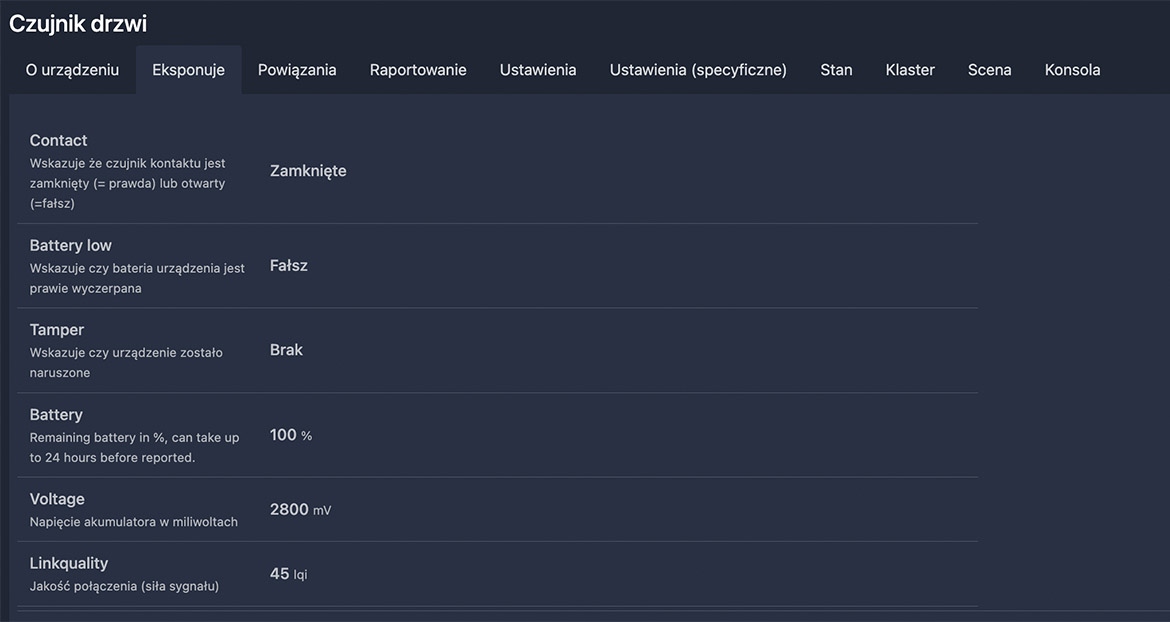
Task: Open the Klaster tab
Action: click(910, 70)
